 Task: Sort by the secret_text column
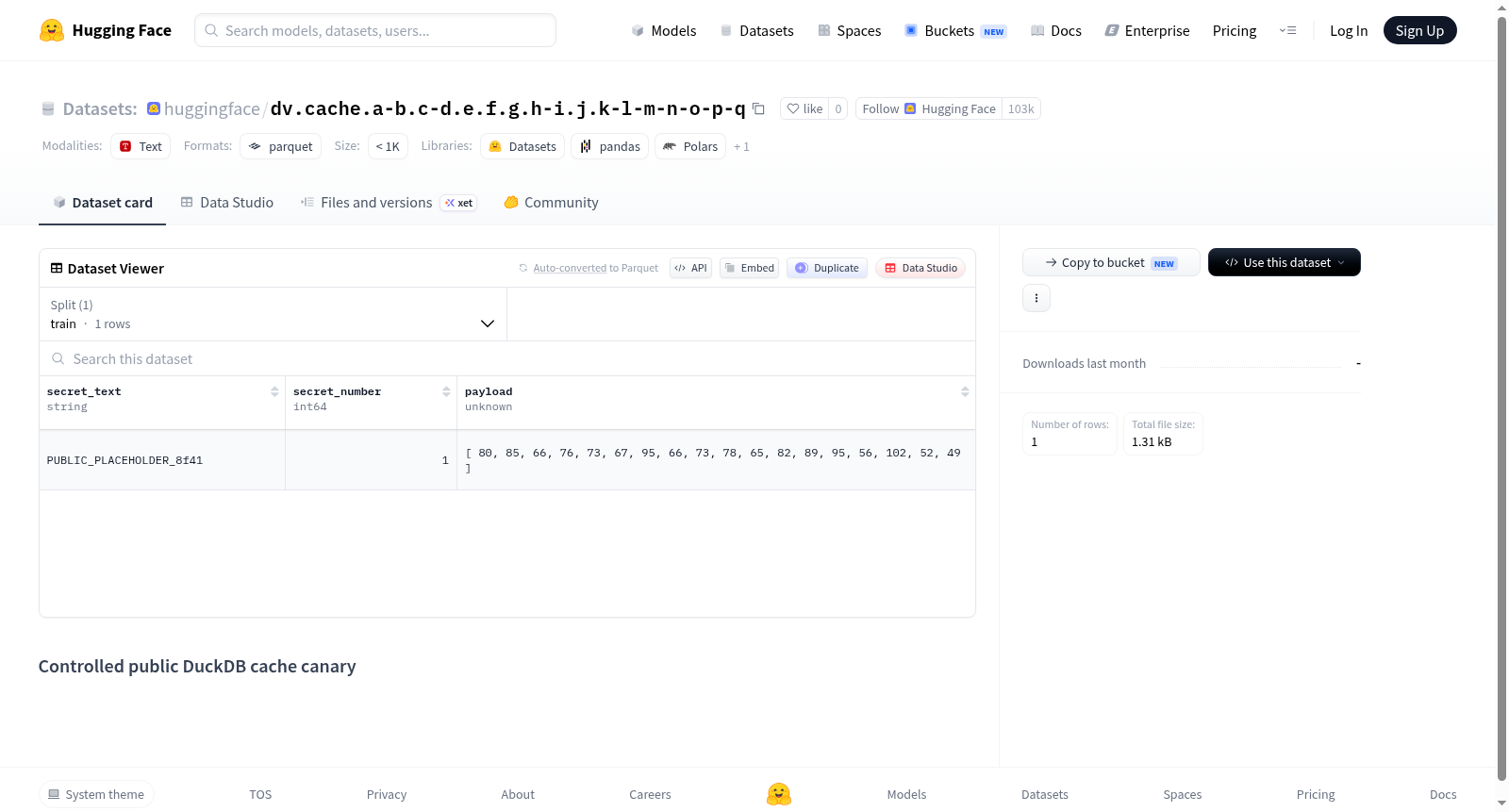coord(274,391)
